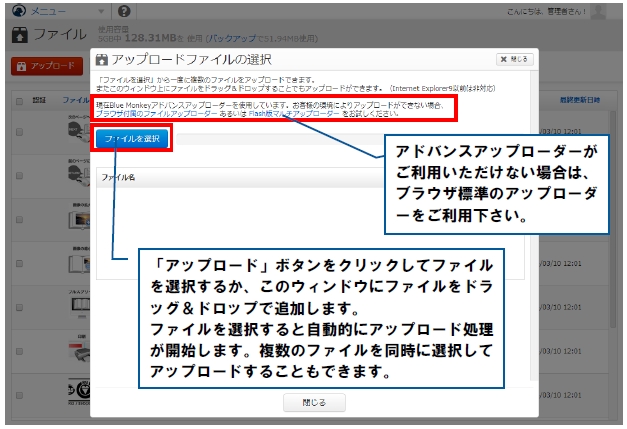Click the help question mark icon
627x429 pixels.
click(x=124, y=11)
